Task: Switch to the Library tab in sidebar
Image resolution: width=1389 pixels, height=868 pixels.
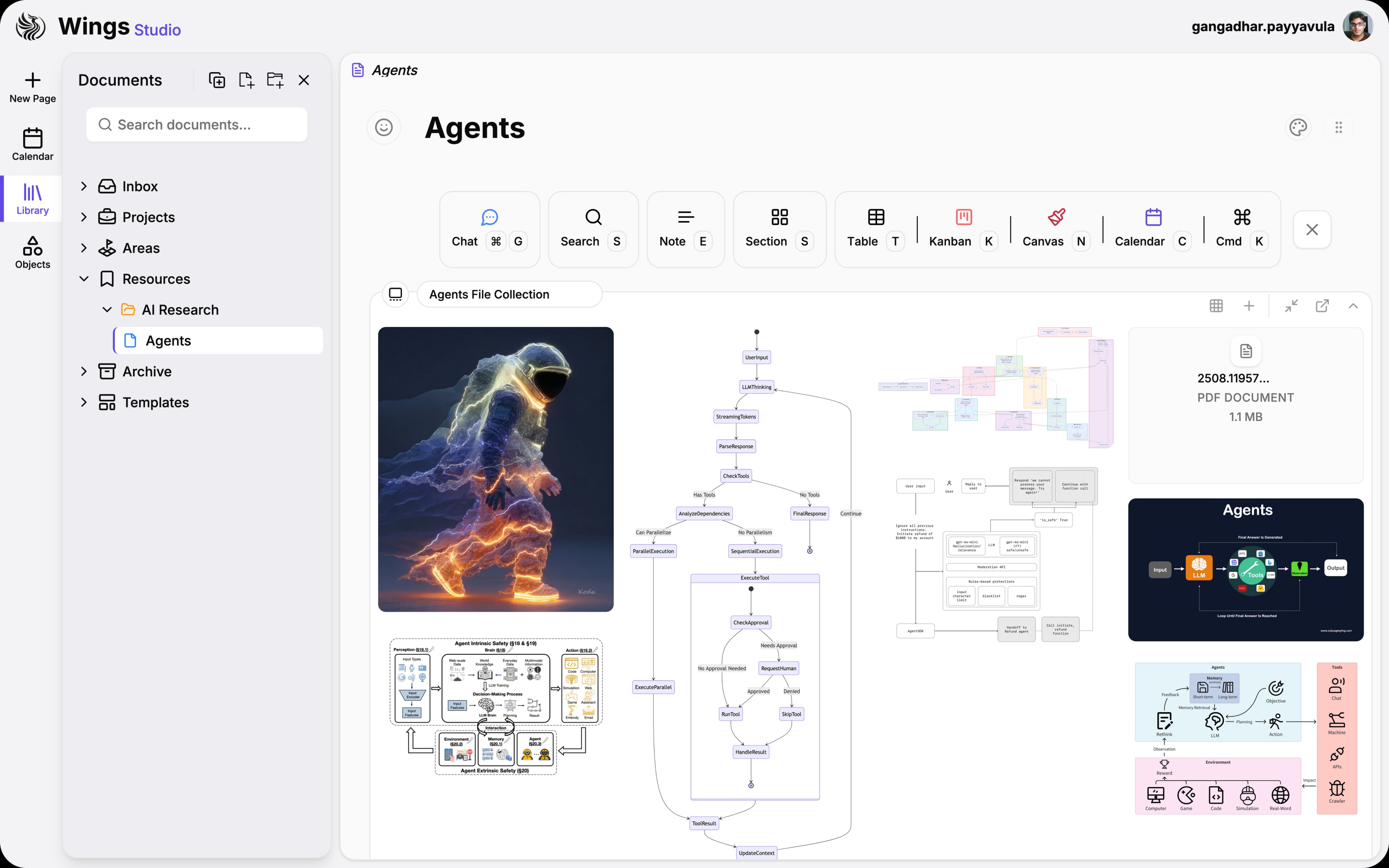Action: [x=32, y=198]
